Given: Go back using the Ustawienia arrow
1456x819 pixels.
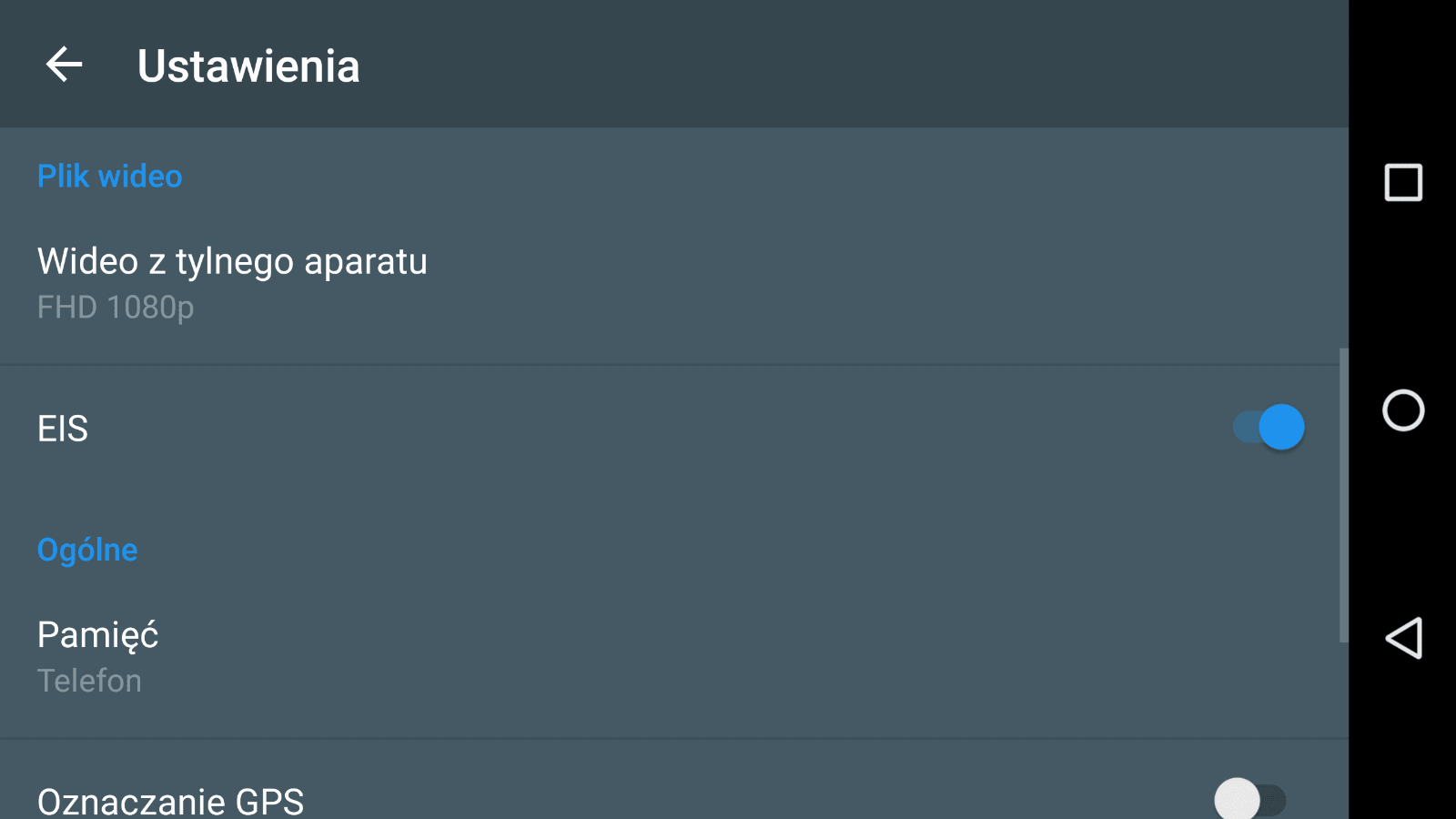Looking at the screenshot, I should click(x=64, y=65).
